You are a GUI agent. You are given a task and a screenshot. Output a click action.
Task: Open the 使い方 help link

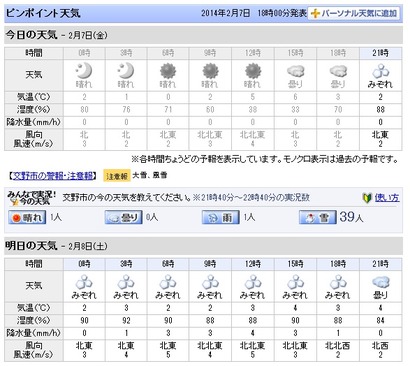387,198
